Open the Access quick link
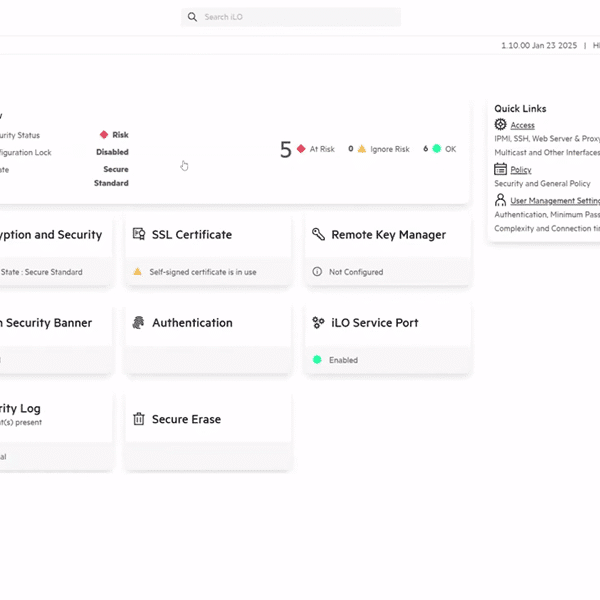Screen dimensions: 600x600 (522, 126)
